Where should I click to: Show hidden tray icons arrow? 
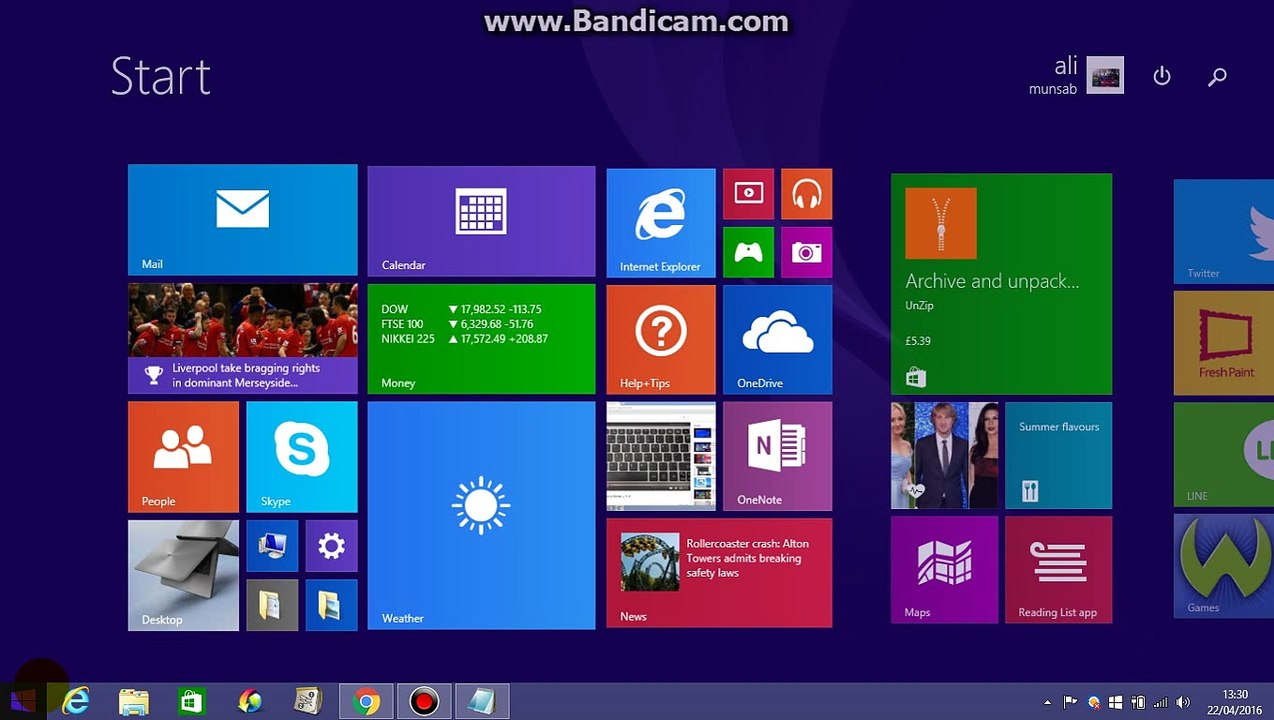point(1047,702)
